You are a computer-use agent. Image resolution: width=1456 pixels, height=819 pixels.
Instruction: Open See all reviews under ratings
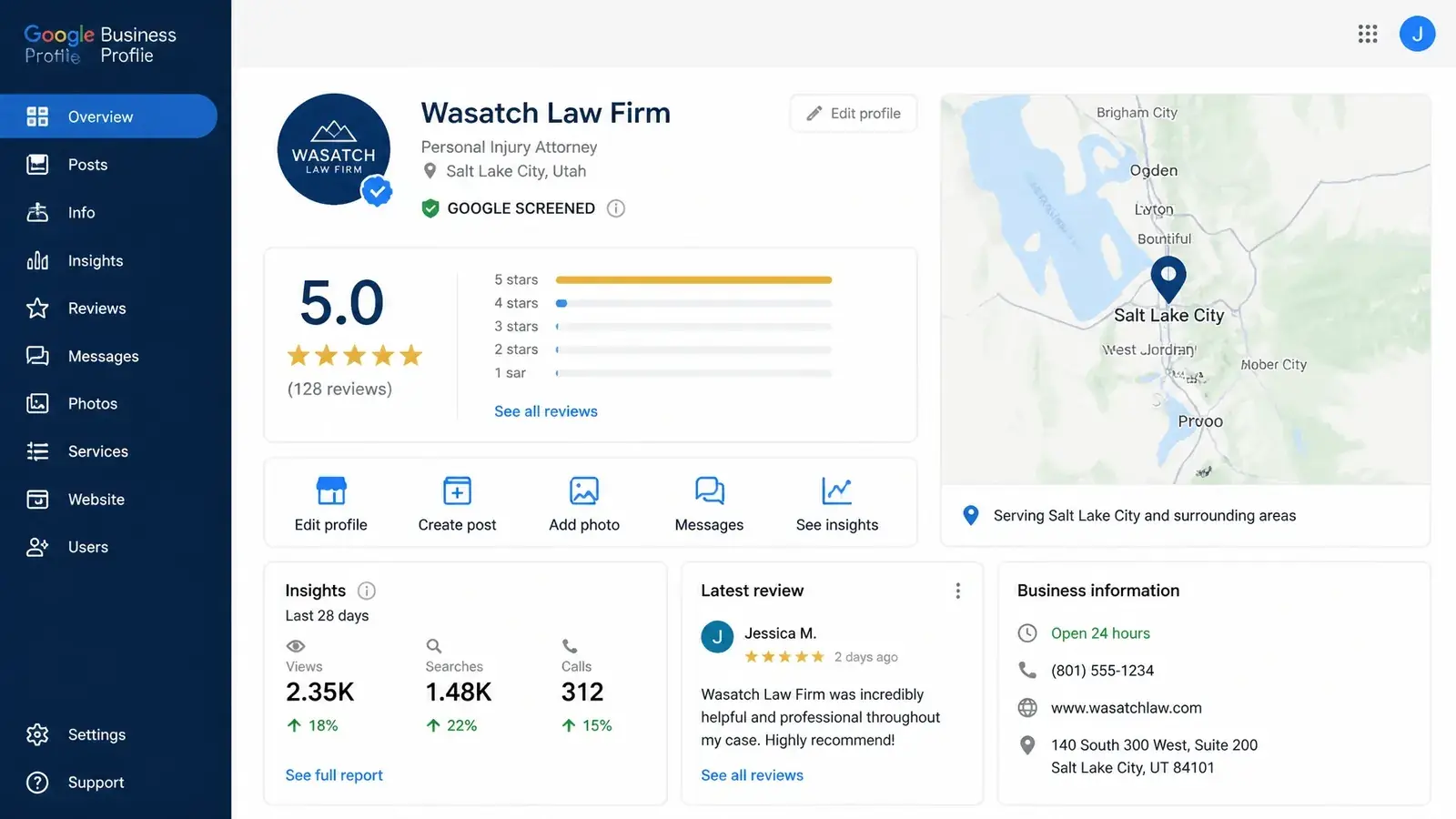(x=546, y=411)
